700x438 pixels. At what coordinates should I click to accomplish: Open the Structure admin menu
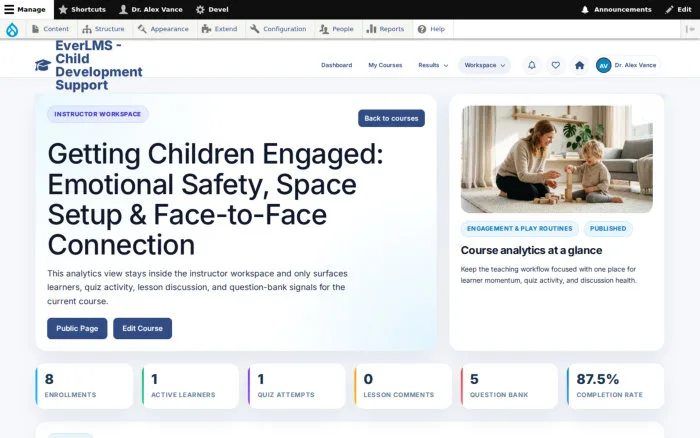click(103, 29)
